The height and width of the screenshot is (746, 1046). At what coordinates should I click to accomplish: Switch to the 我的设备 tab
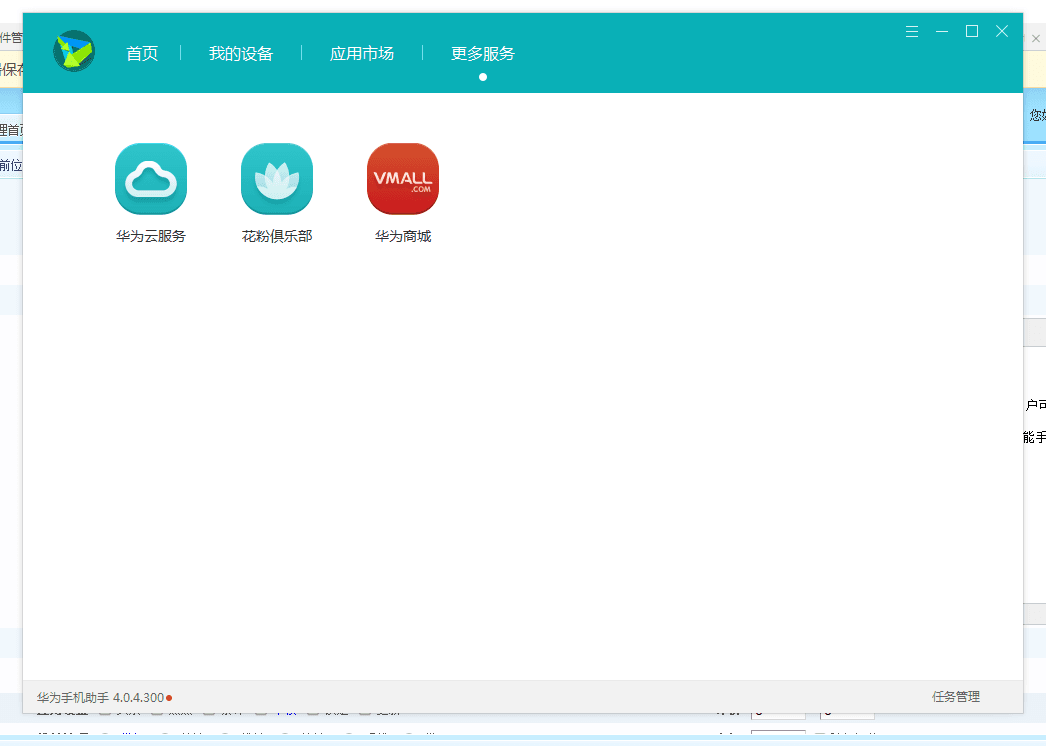[241, 53]
